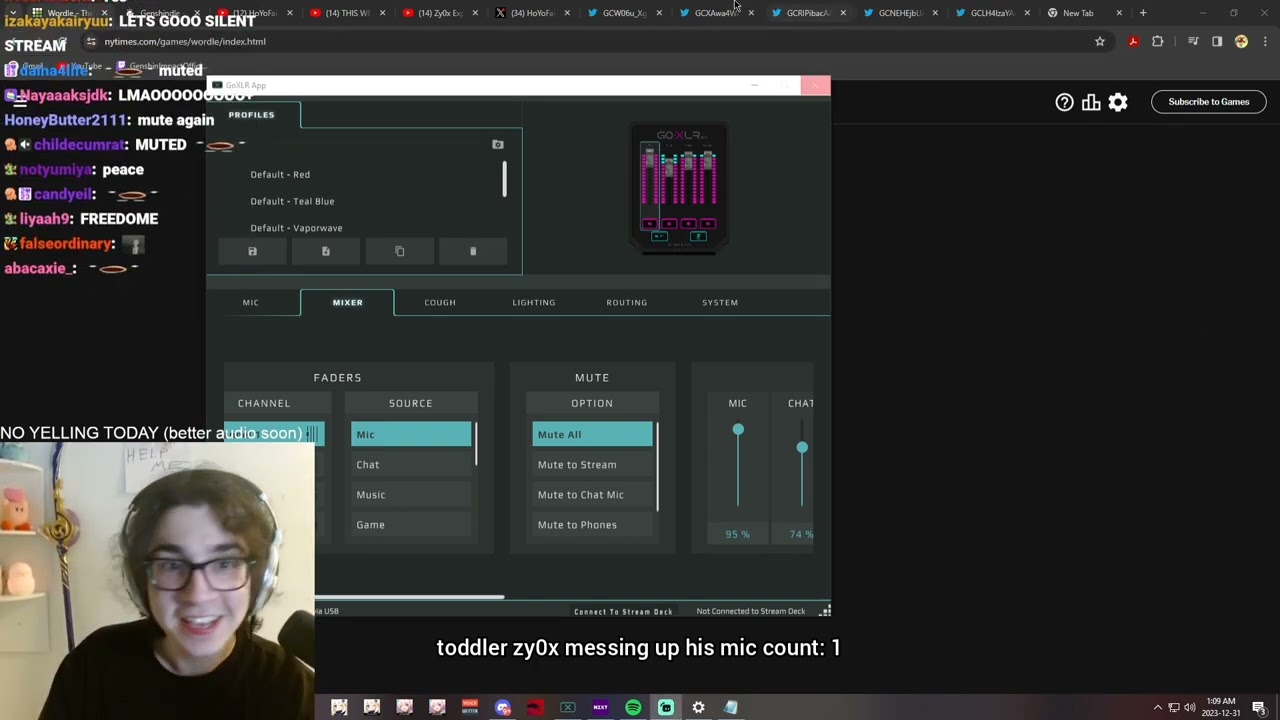Click the save-as-new profile icon

point(326,251)
